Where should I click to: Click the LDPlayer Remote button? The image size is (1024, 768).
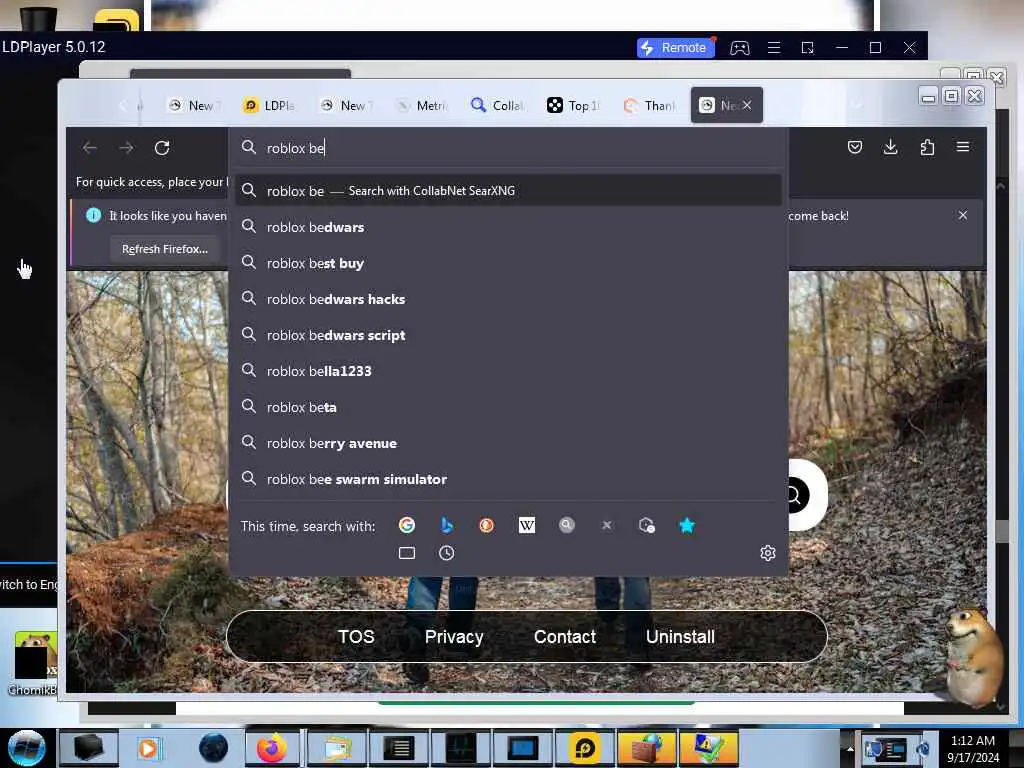click(676, 48)
